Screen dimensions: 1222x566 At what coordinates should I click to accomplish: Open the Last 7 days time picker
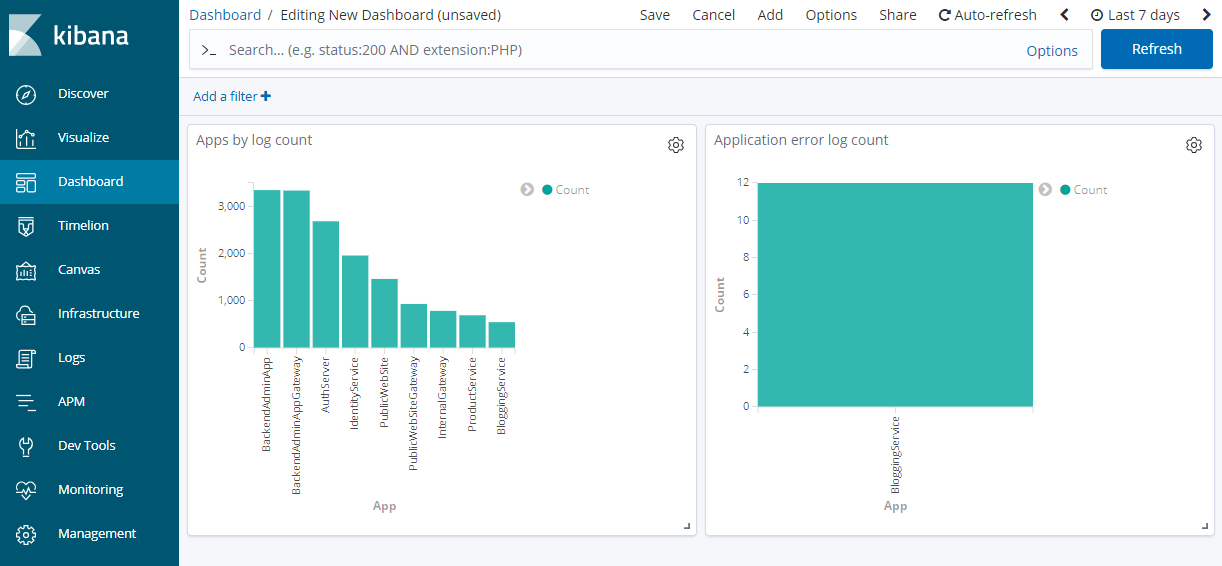[x=1135, y=15]
